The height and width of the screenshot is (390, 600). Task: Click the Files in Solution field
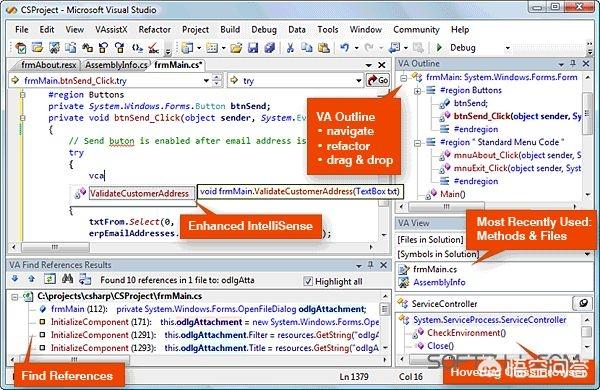tap(430, 240)
